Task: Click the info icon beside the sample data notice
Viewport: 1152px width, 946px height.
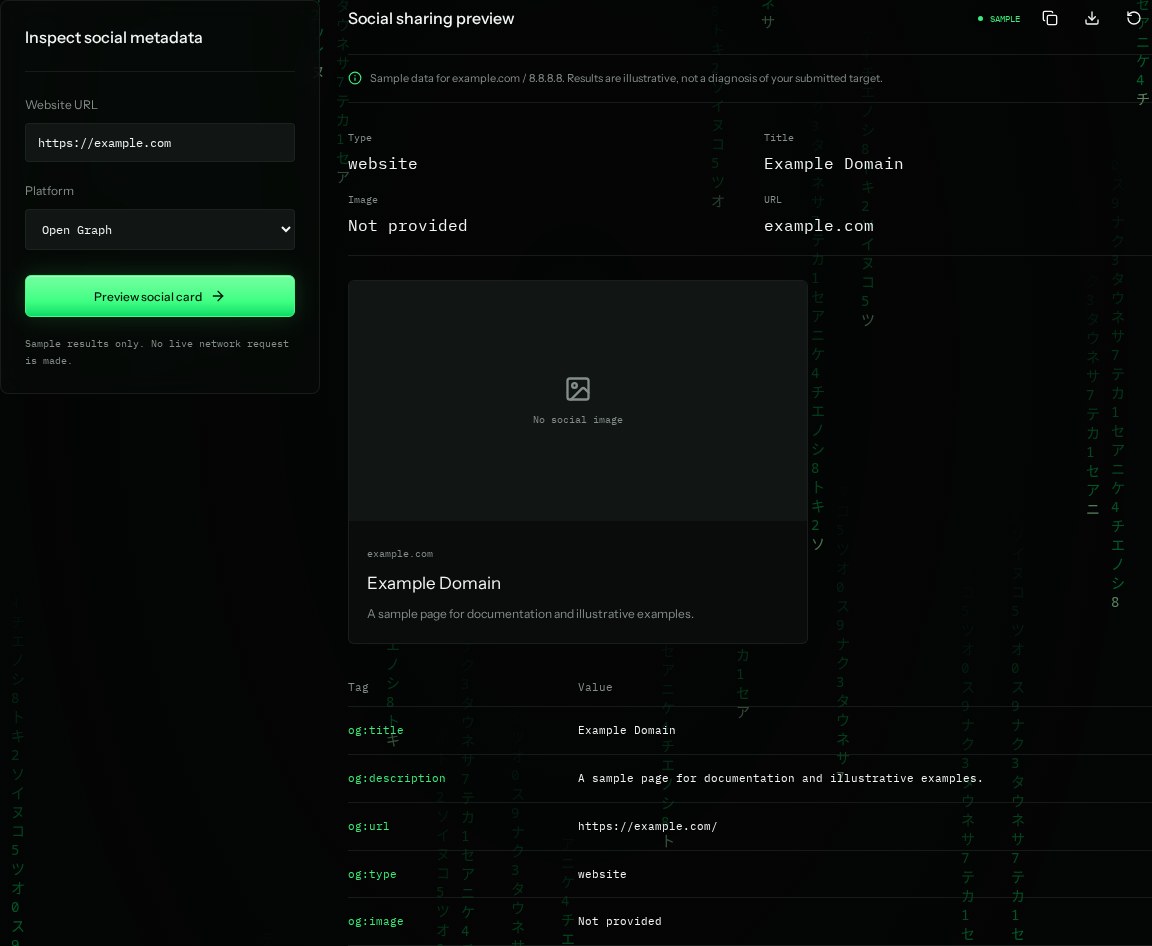Action: (355, 78)
